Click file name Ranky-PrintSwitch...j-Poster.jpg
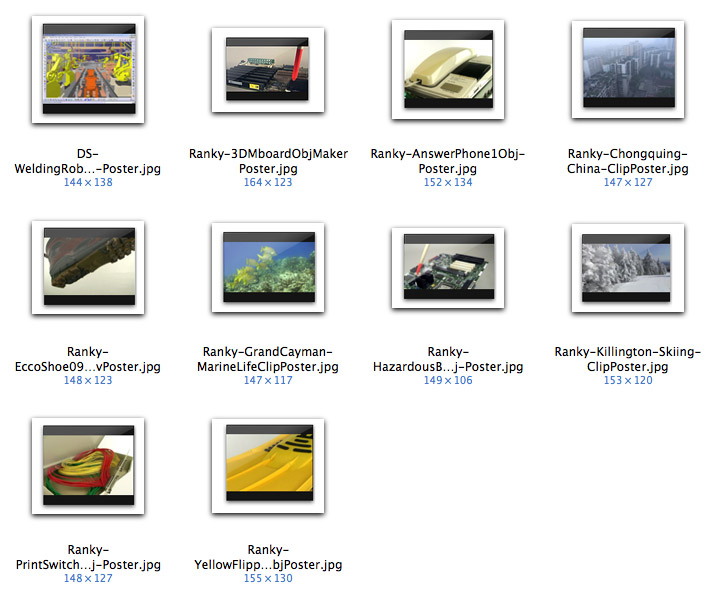Screen dimensions: 724x599 (88, 557)
